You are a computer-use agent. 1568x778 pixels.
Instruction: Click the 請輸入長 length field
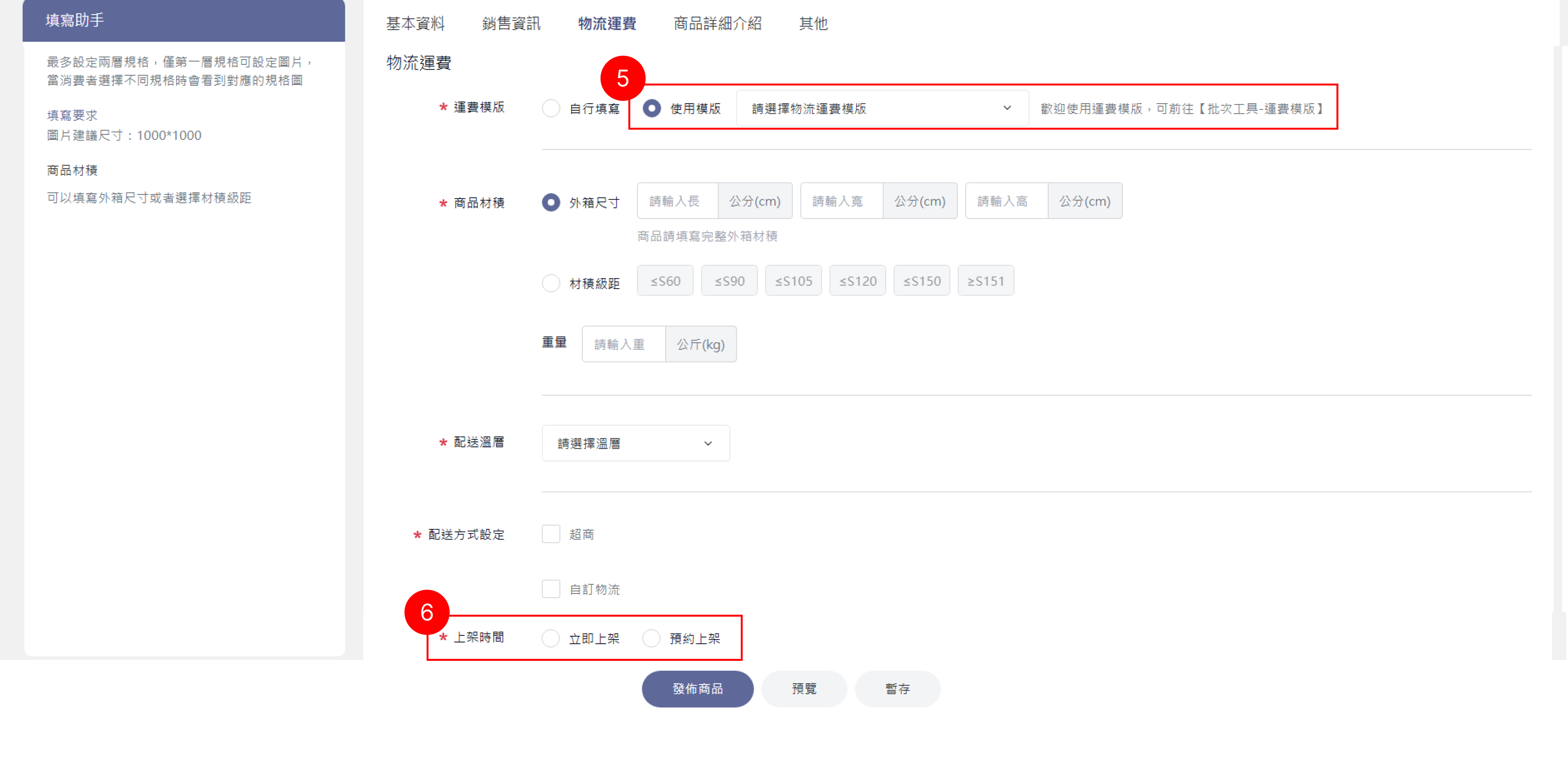(x=677, y=201)
